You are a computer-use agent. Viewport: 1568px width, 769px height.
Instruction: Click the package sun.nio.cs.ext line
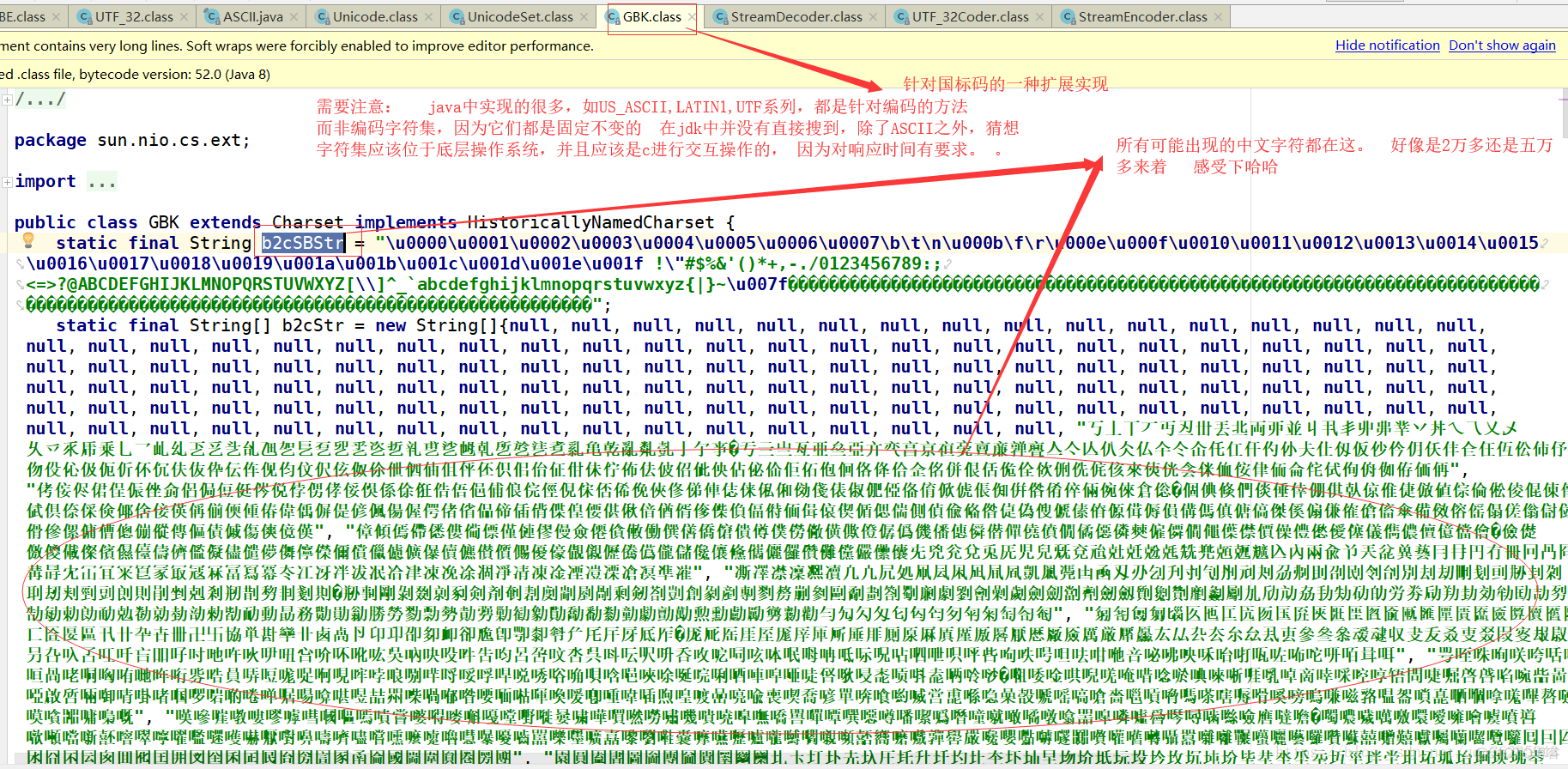132,140
